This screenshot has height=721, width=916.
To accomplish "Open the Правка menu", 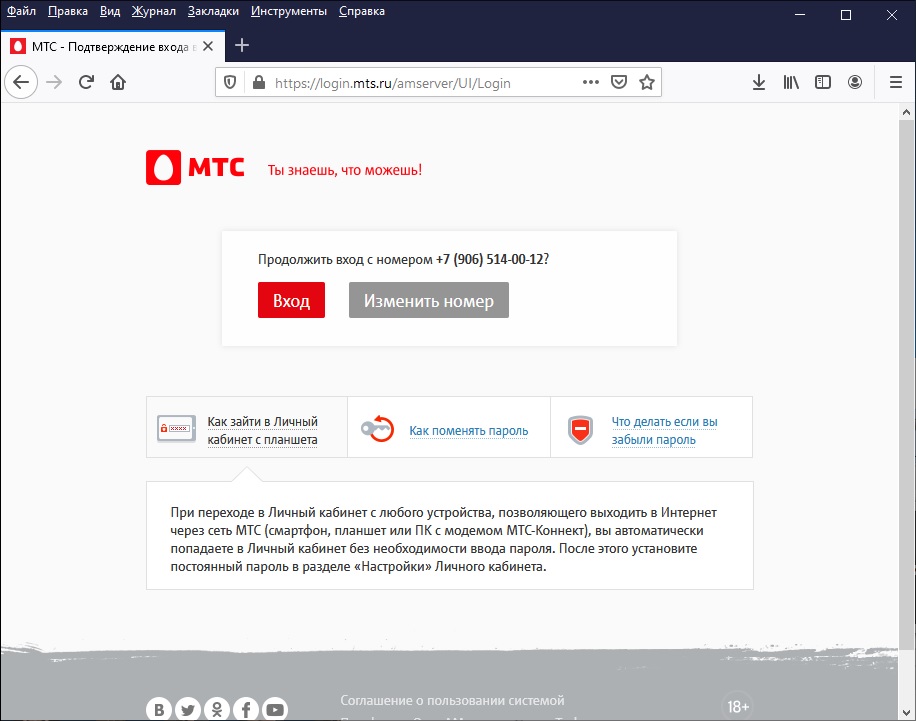I will 68,11.
